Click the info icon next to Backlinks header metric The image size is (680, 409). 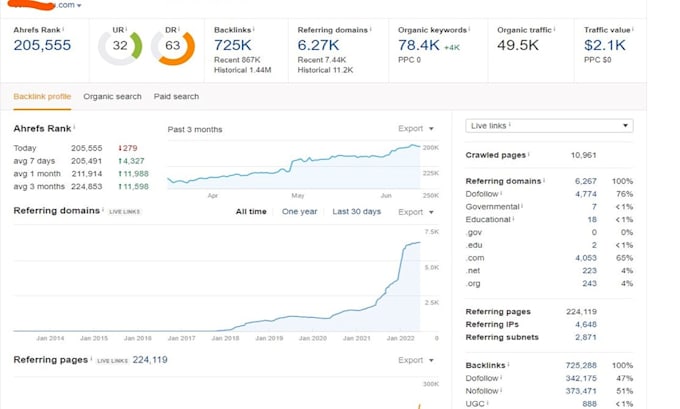click(x=254, y=29)
